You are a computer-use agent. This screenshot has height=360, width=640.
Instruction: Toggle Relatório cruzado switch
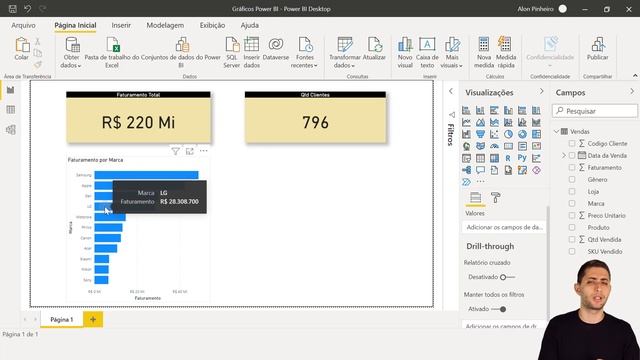(x=507, y=277)
